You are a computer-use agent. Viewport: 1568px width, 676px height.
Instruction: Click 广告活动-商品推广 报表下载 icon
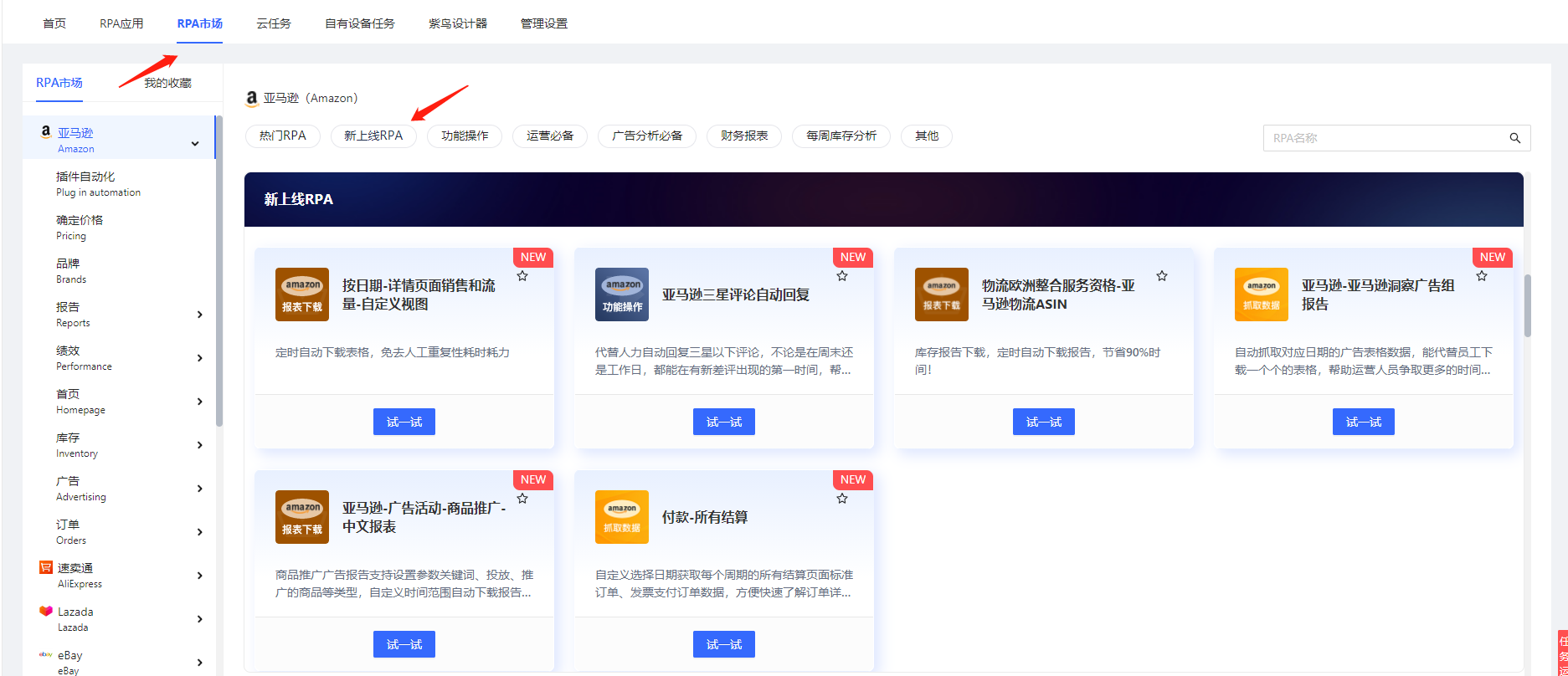302,517
